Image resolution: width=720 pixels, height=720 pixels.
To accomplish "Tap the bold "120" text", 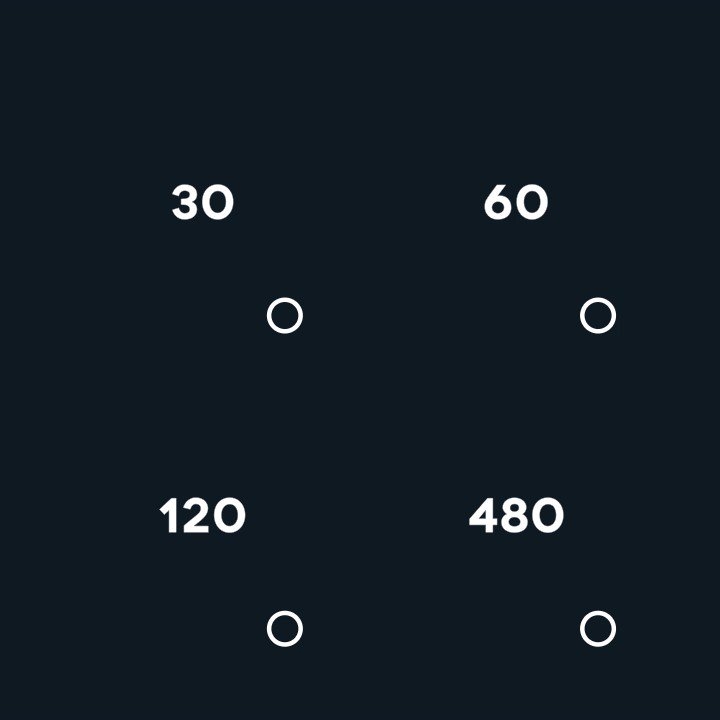I will 203,517.
